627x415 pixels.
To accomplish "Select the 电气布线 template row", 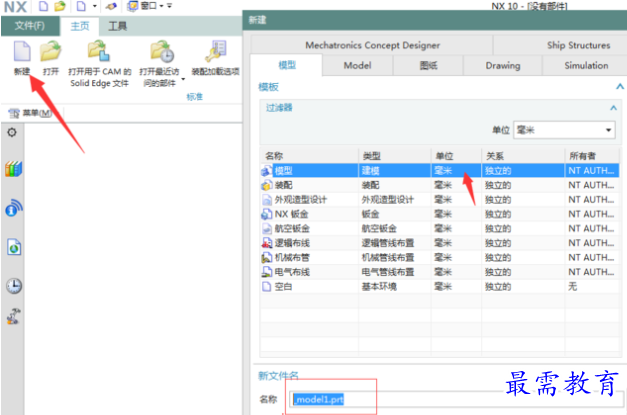I will point(439,272).
